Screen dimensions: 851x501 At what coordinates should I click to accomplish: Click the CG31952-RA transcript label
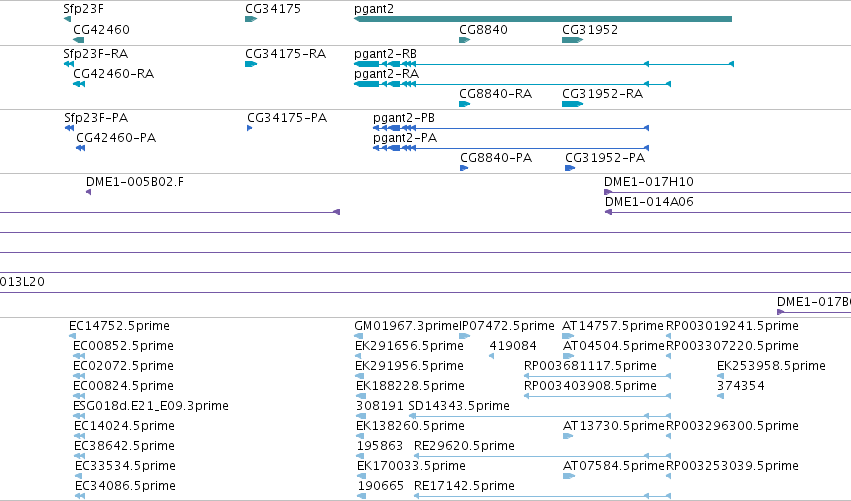602,94
